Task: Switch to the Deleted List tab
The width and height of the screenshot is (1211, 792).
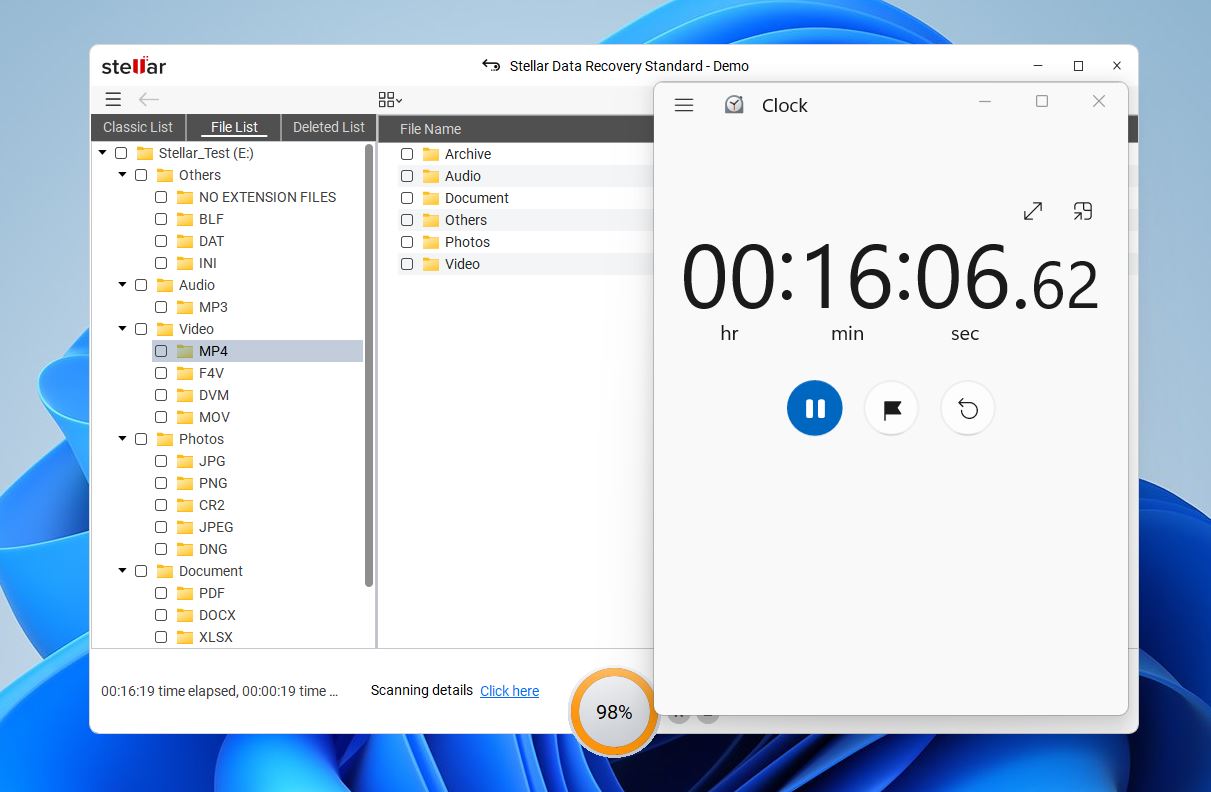Action: tap(329, 127)
